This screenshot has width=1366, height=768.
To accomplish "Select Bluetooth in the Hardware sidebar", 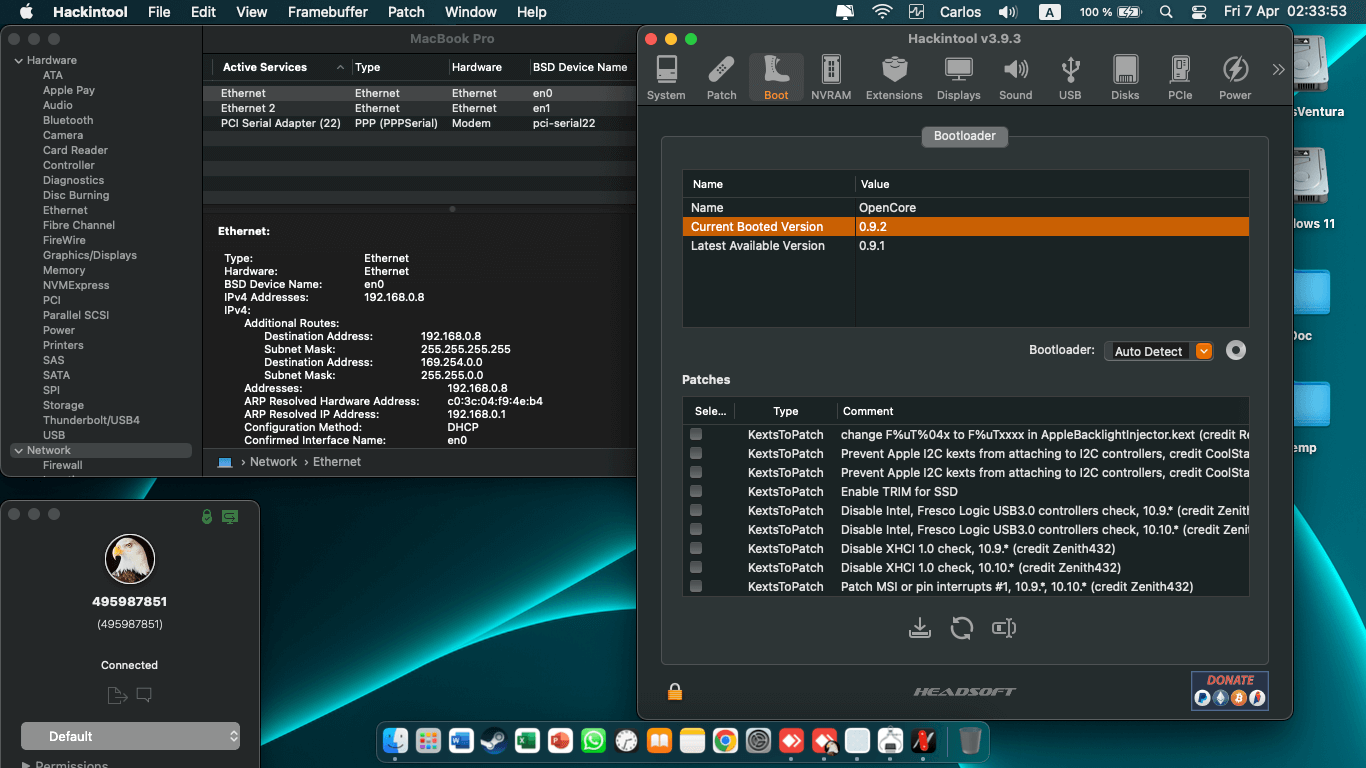I will coord(68,120).
